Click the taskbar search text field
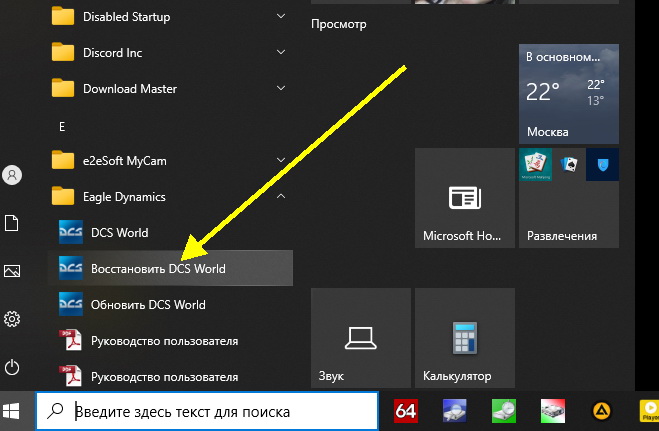The width and height of the screenshot is (659, 431). [207, 411]
